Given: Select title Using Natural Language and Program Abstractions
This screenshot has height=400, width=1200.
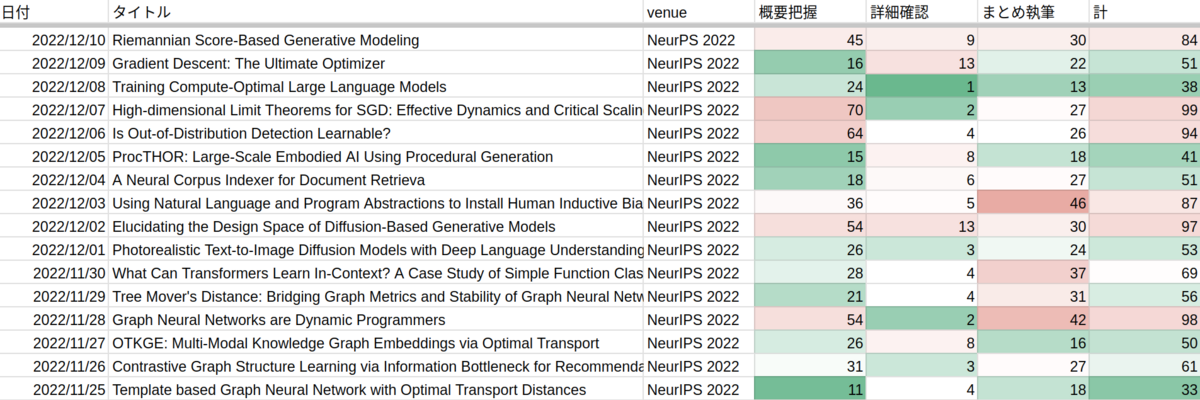Looking at the screenshot, I should [376, 204].
